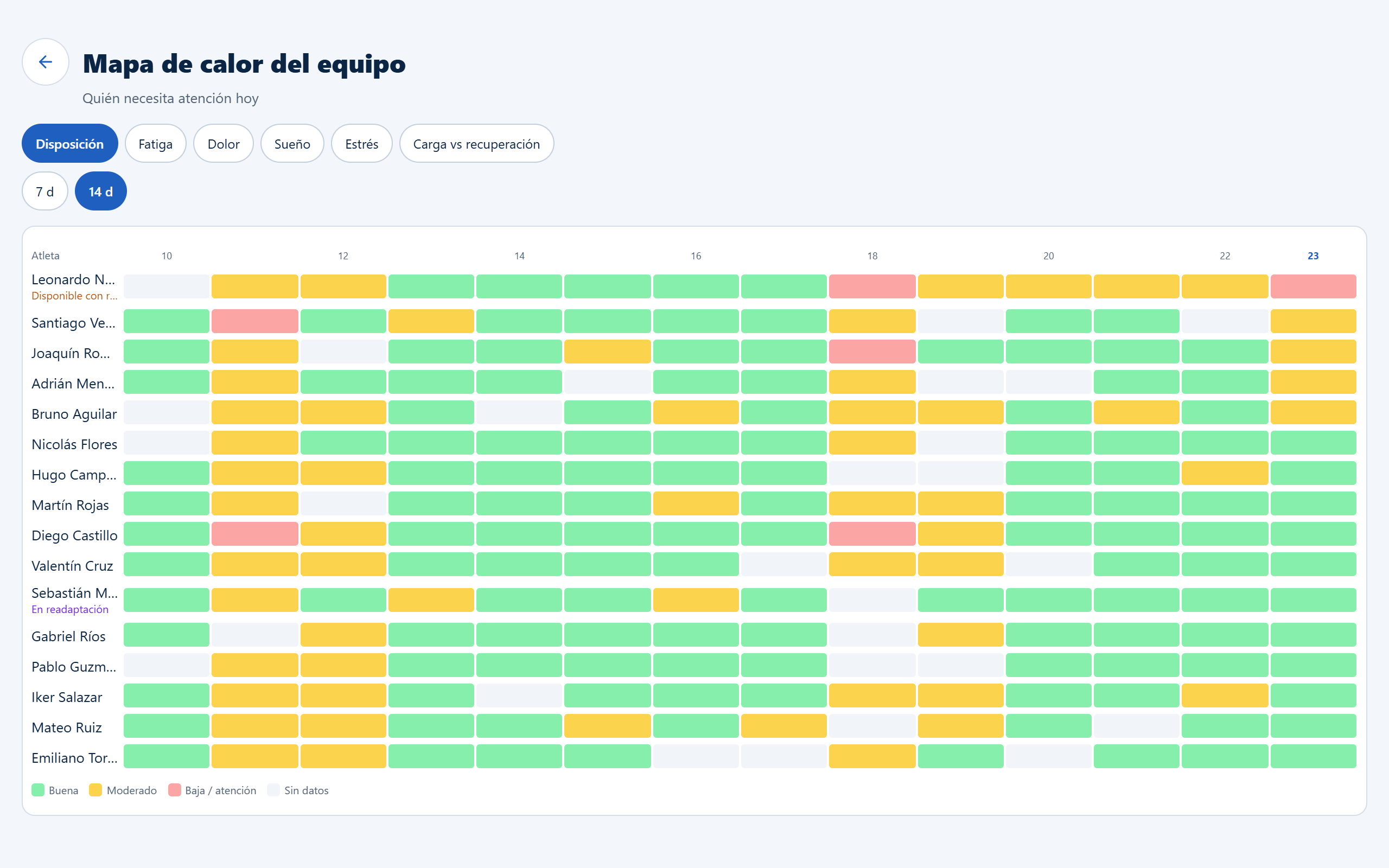Click the Baja / atención legend swatch
Viewport: 1389px width, 868px height.
[x=175, y=790]
